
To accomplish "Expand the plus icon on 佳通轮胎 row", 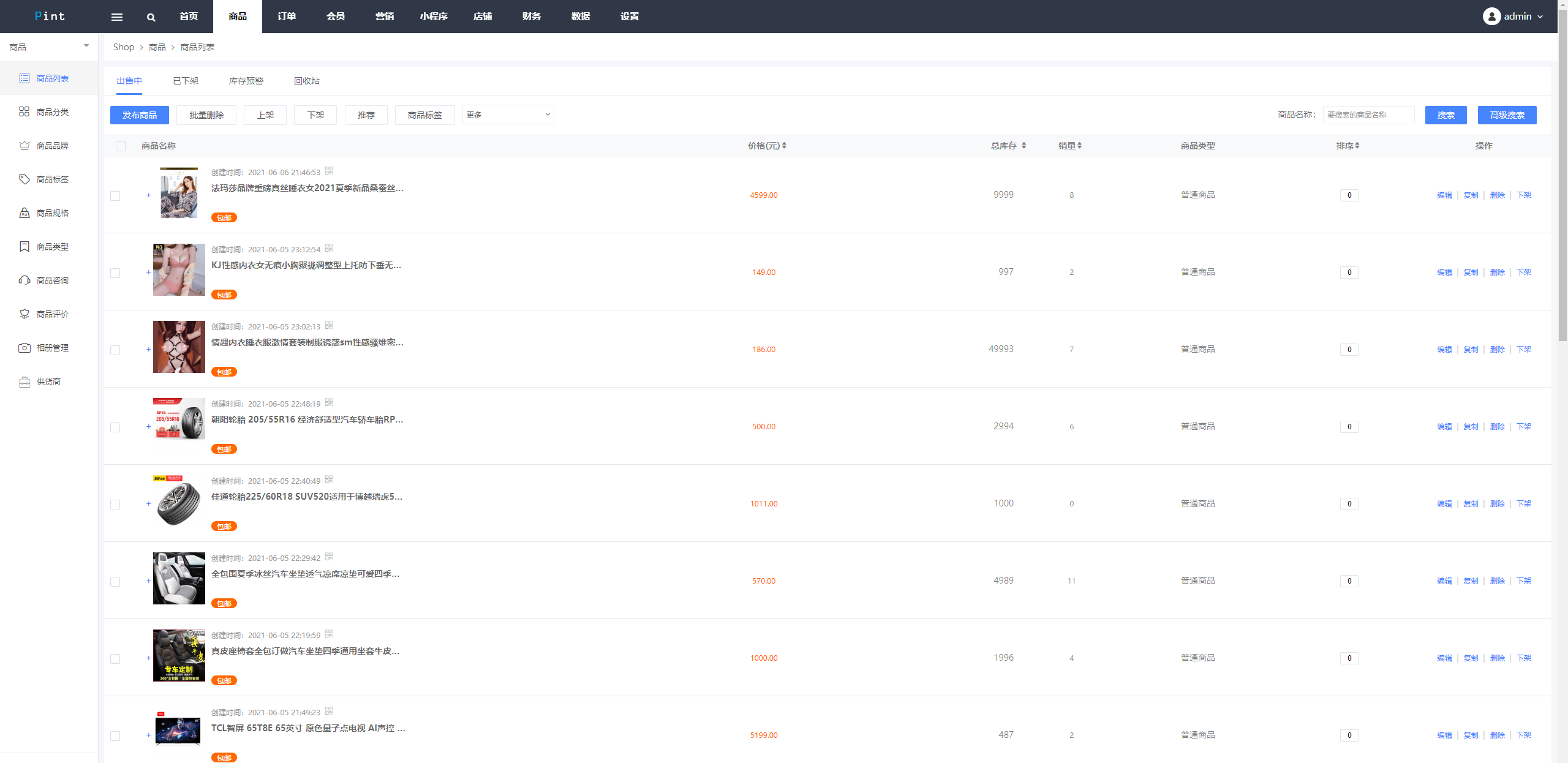I will (x=148, y=503).
